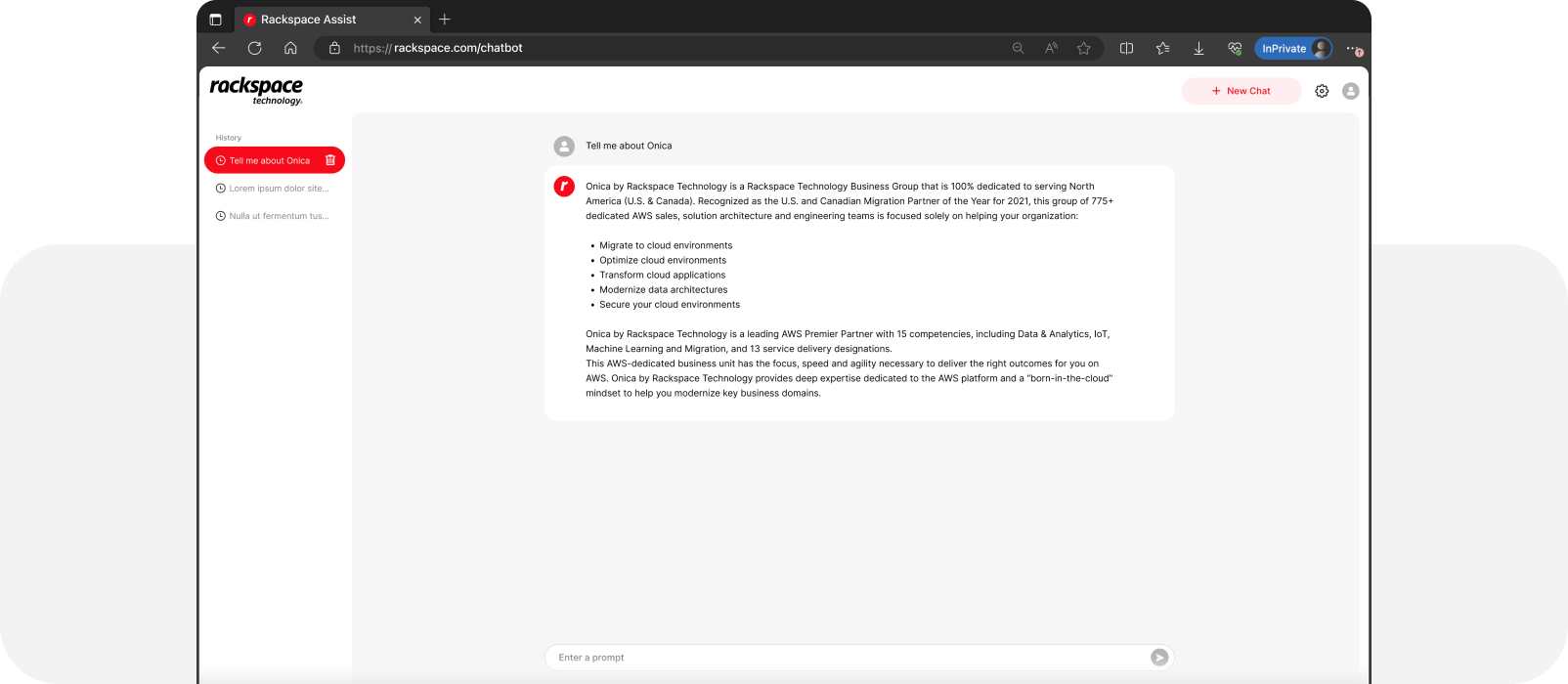Image resolution: width=1568 pixels, height=684 pixels.
Task: Open browser downloads panel
Action: tap(1198, 48)
